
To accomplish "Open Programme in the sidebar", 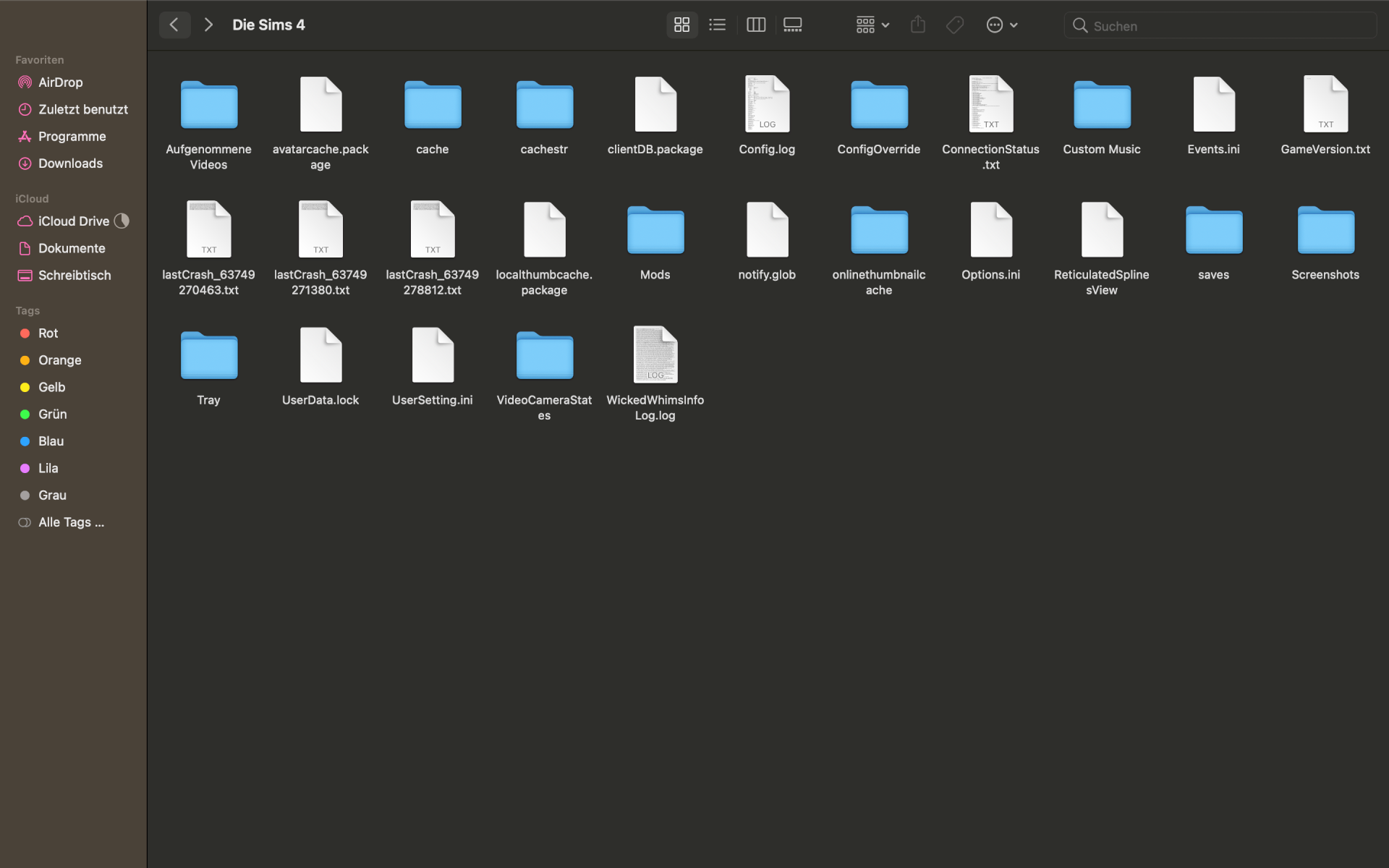I will (x=73, y=137).
